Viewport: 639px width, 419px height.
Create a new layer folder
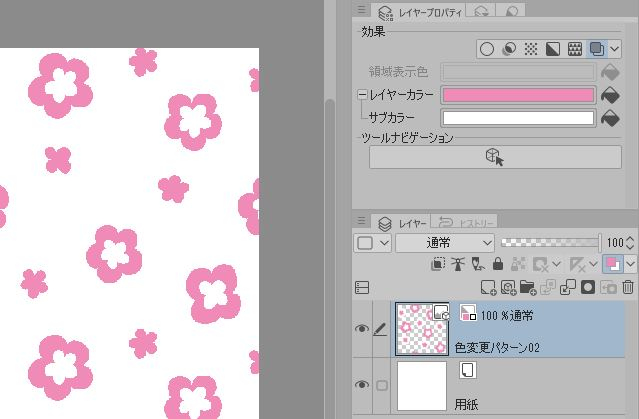coord(528,288)
